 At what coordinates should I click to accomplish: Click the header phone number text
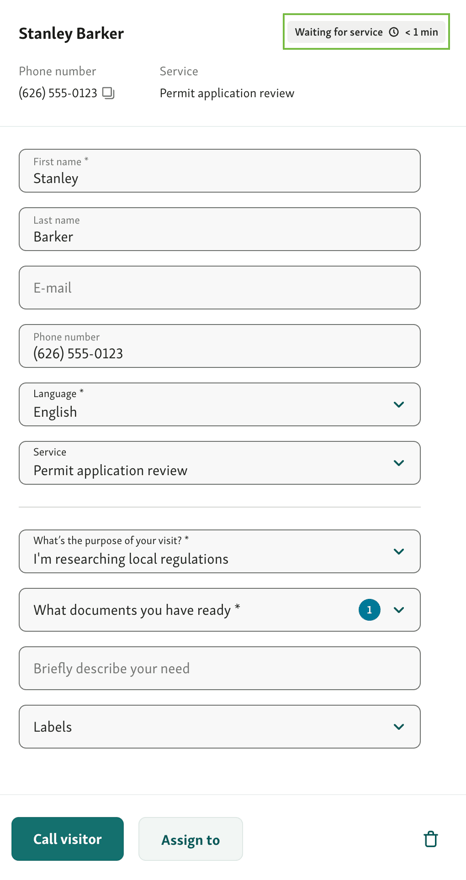pyautogui.click(x=58, y=93)
